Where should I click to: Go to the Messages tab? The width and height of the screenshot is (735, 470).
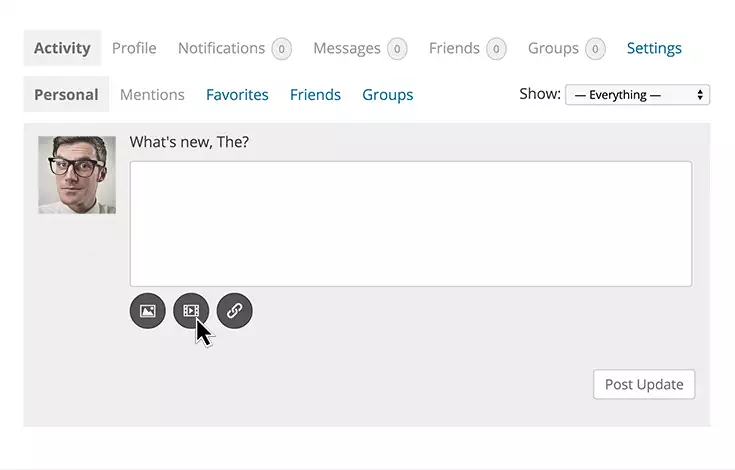tap(347, 48)
